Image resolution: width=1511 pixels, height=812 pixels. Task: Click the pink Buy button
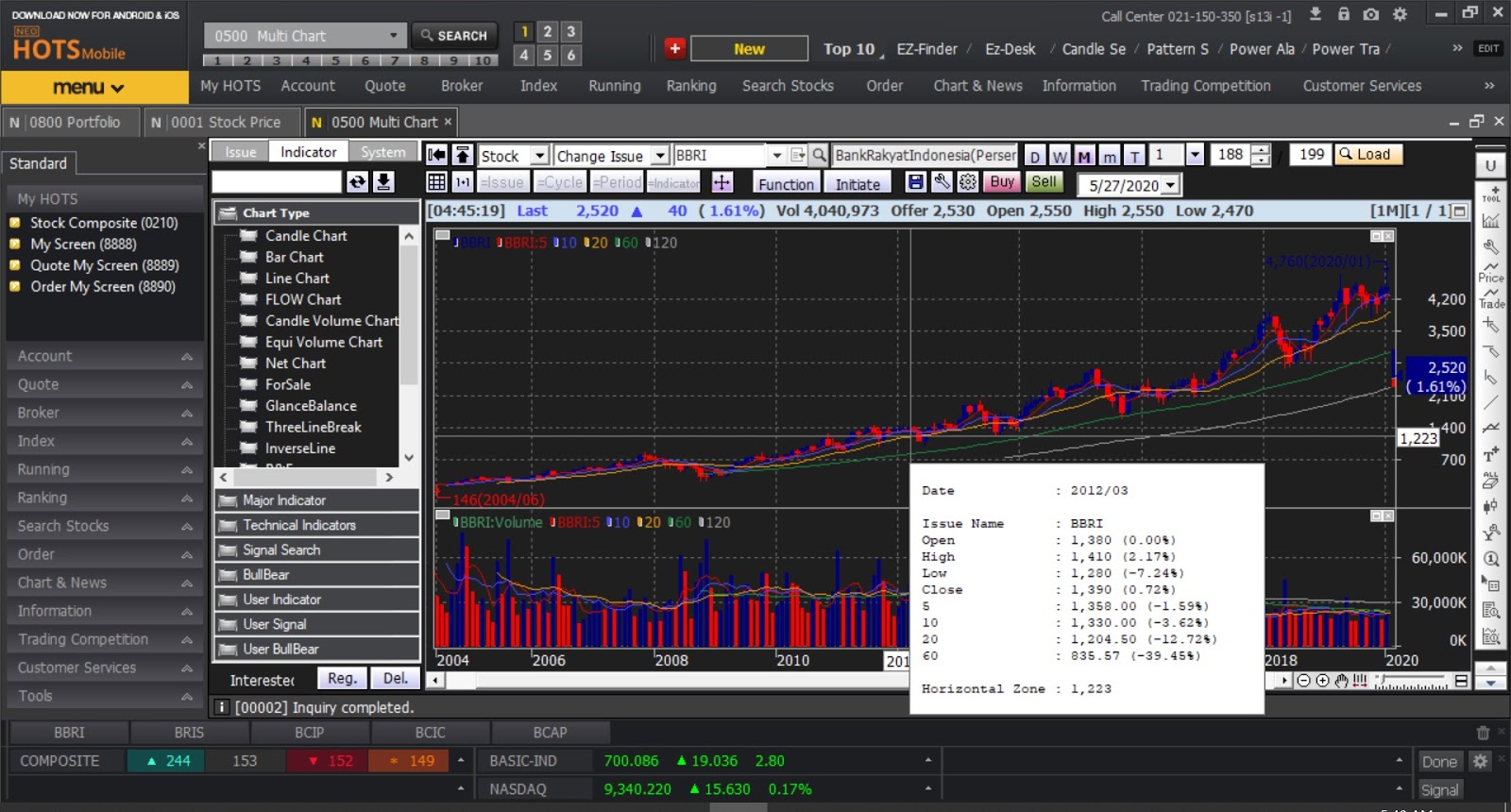coord(1002,182)
